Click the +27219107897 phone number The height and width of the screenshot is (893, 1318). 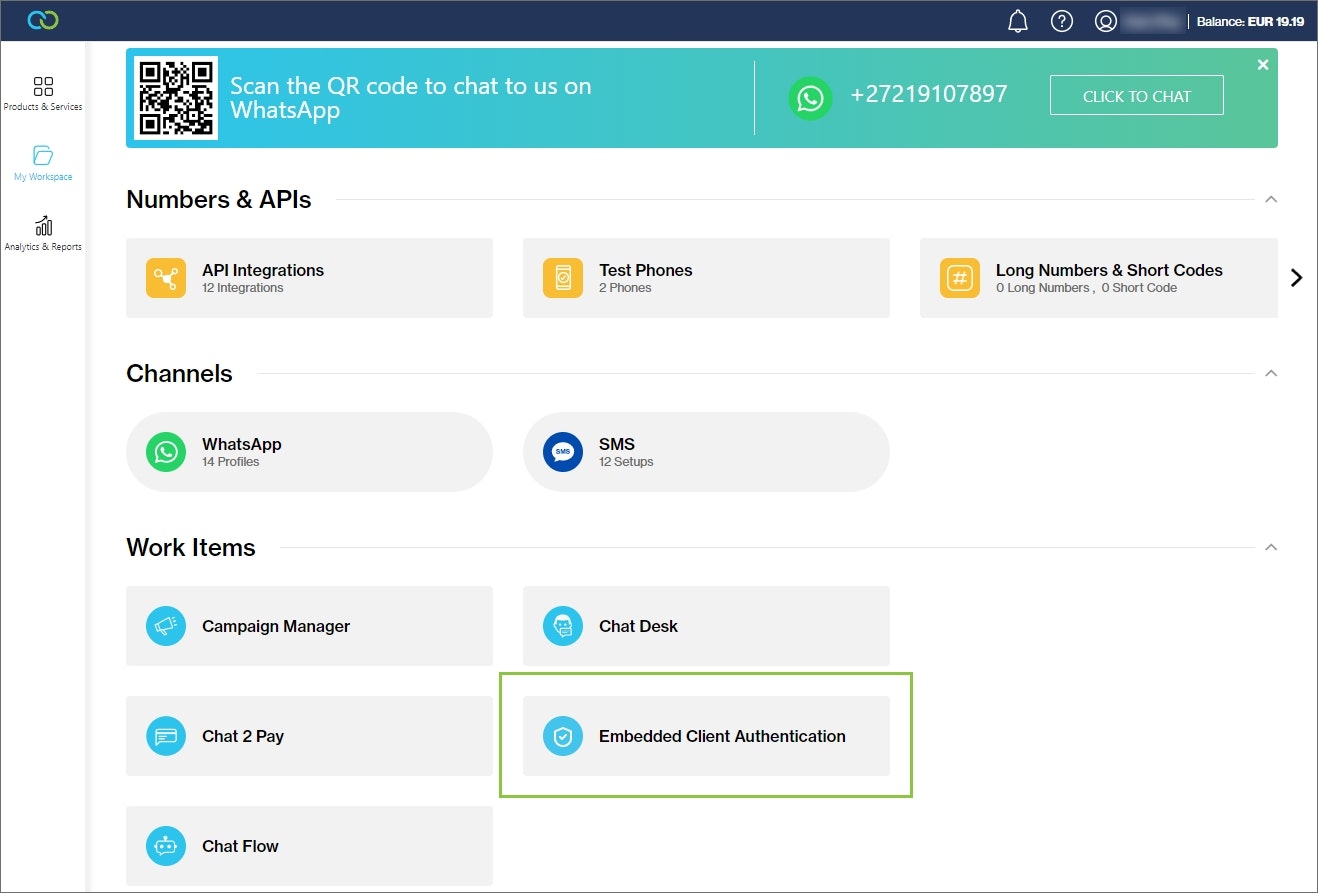(929, 95)
